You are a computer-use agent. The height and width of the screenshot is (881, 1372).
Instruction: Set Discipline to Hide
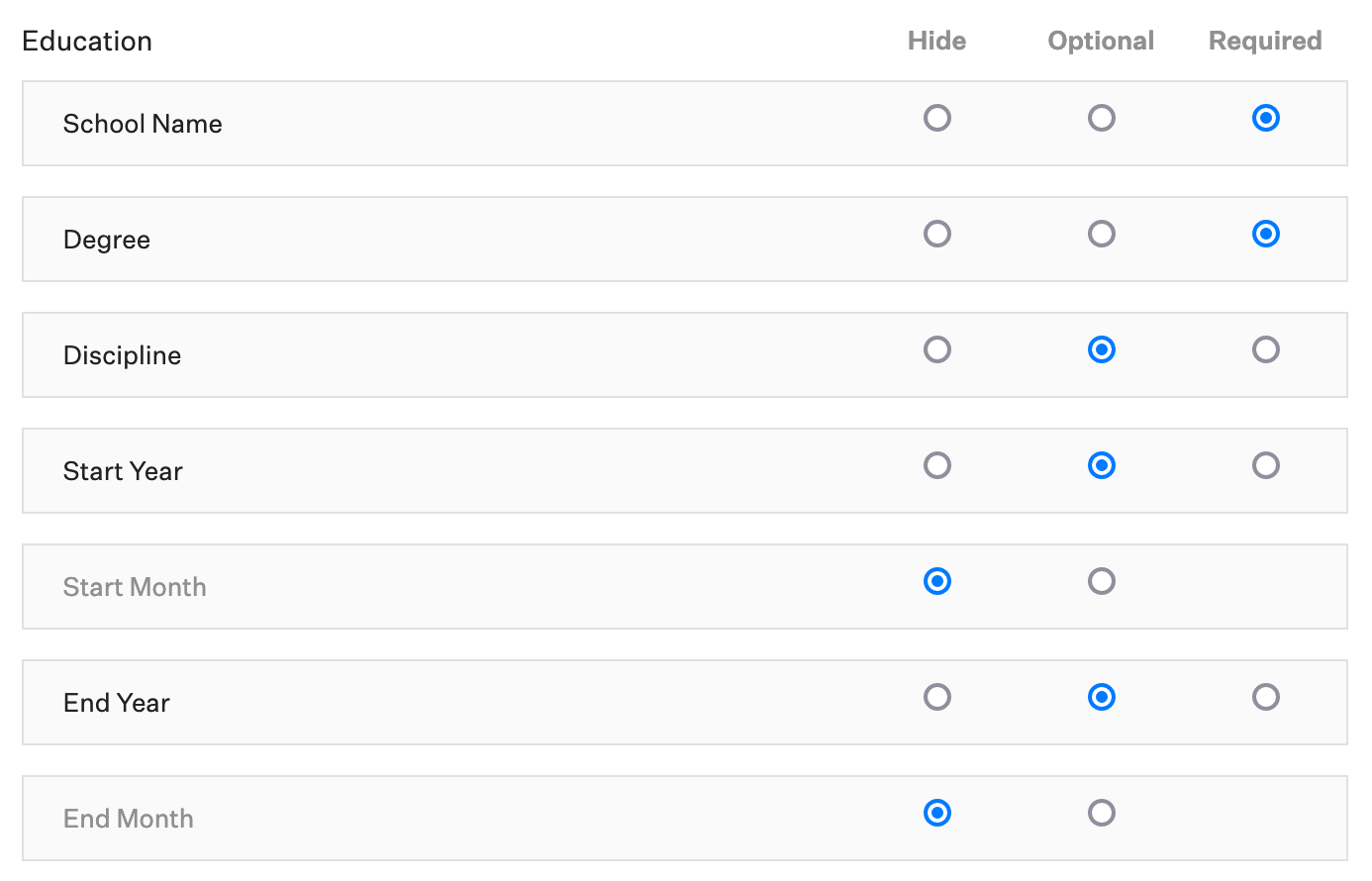pos(936,349)
